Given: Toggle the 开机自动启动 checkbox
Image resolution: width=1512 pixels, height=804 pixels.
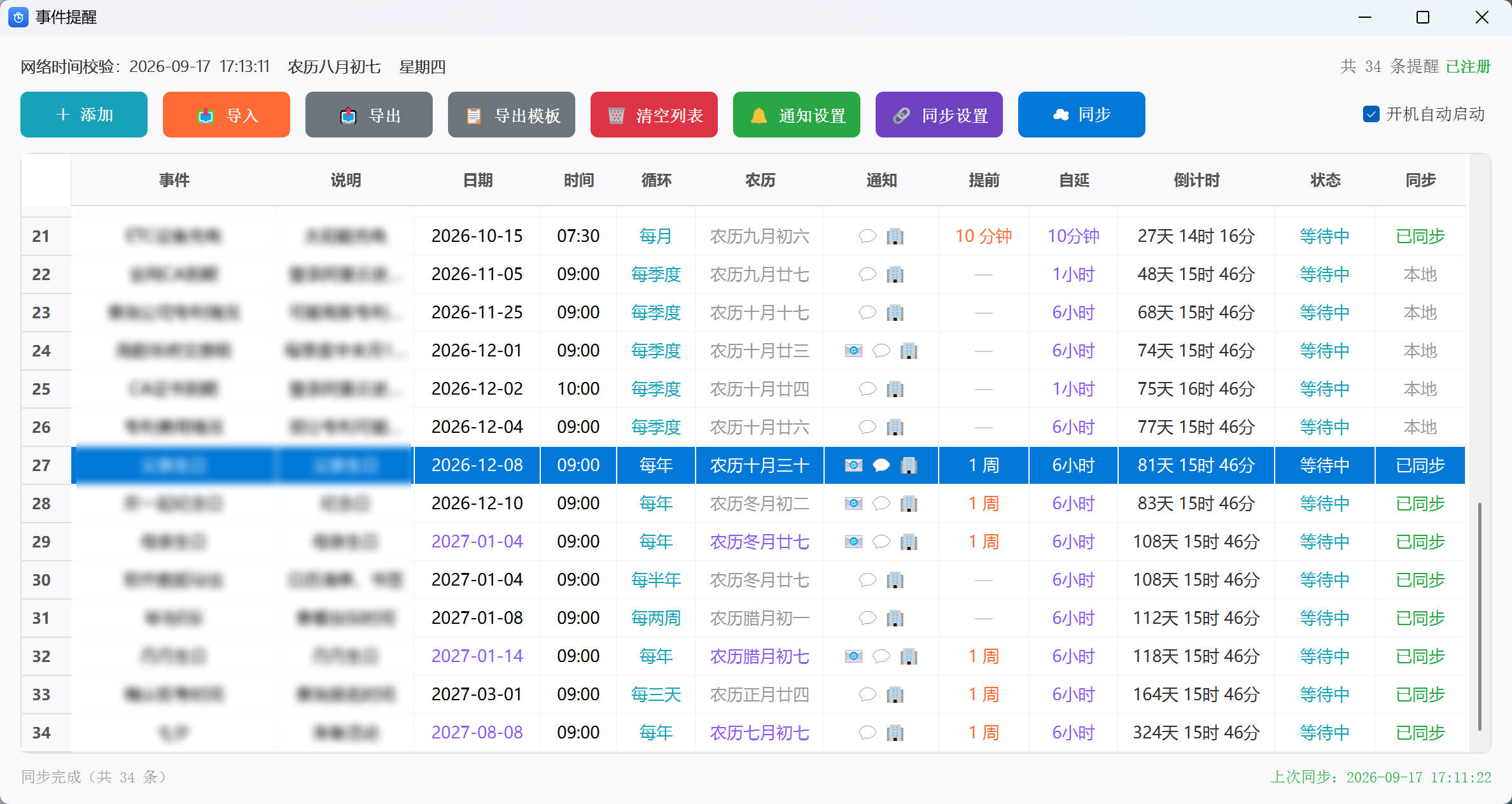Looking at the screenshot, I should tap(1371, 115).
